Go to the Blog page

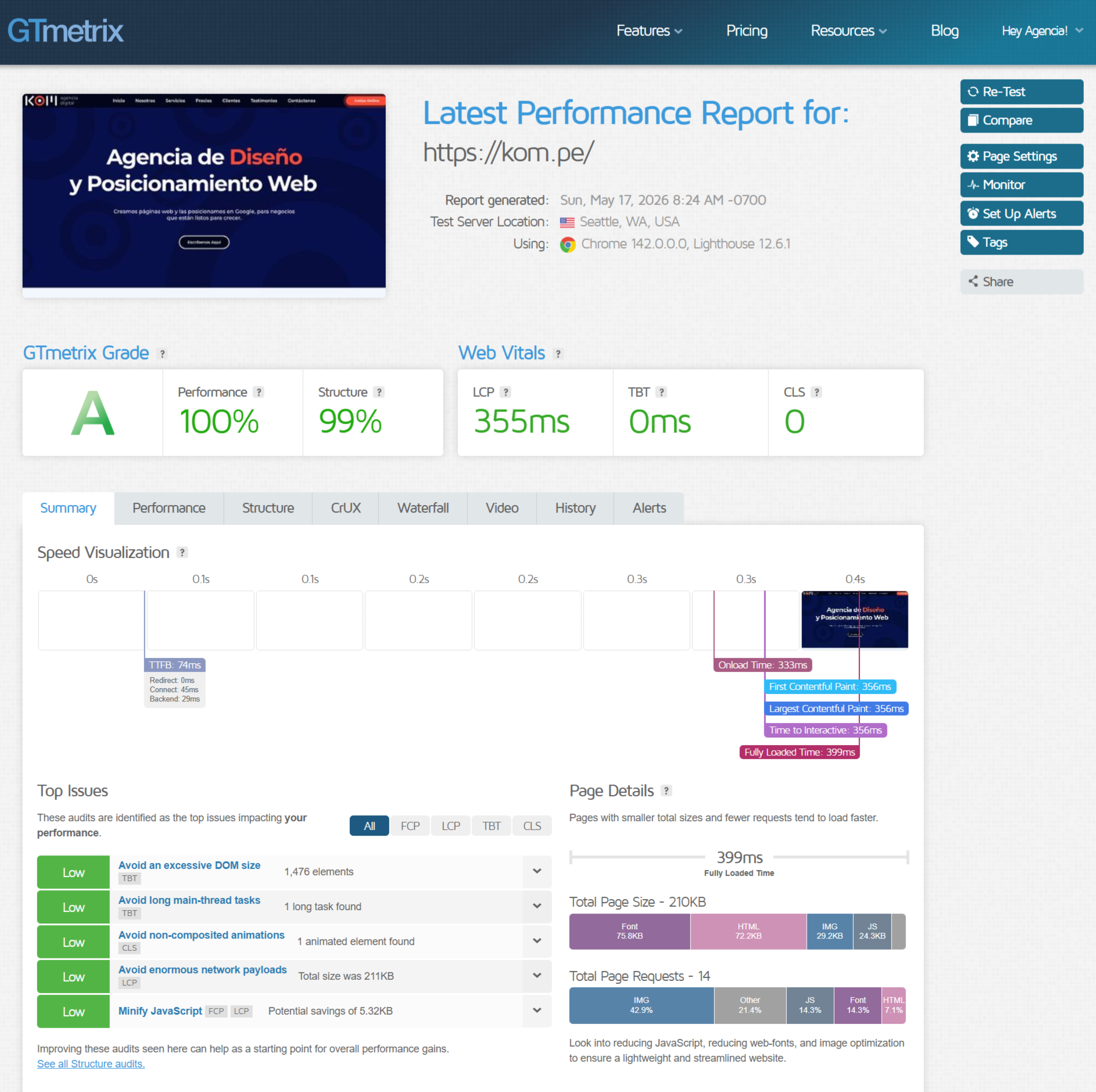pos(944,31)
